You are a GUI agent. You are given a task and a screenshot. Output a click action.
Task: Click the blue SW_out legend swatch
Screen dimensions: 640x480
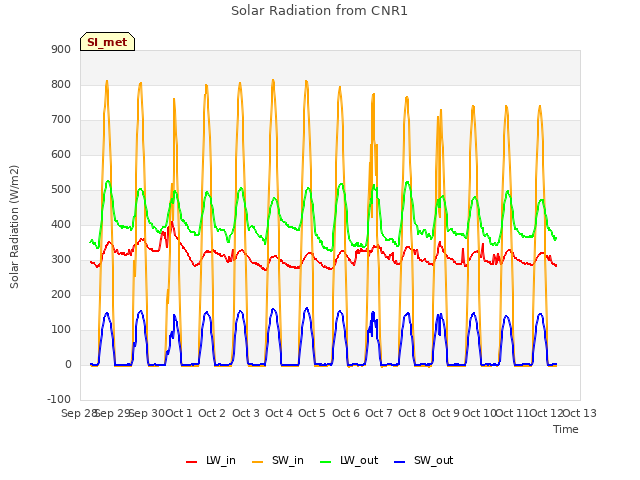pyautogui.click(x=400, y=462)
